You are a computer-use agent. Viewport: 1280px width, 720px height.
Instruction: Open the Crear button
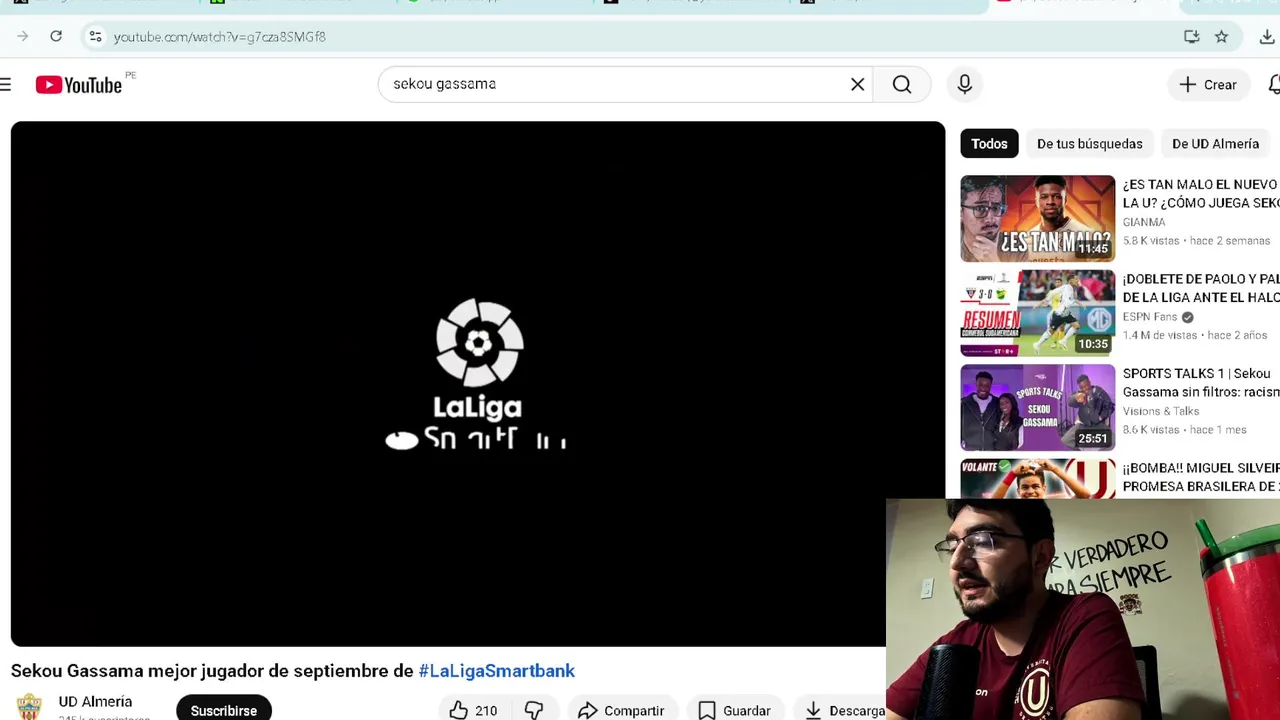tap(1208, 85)
